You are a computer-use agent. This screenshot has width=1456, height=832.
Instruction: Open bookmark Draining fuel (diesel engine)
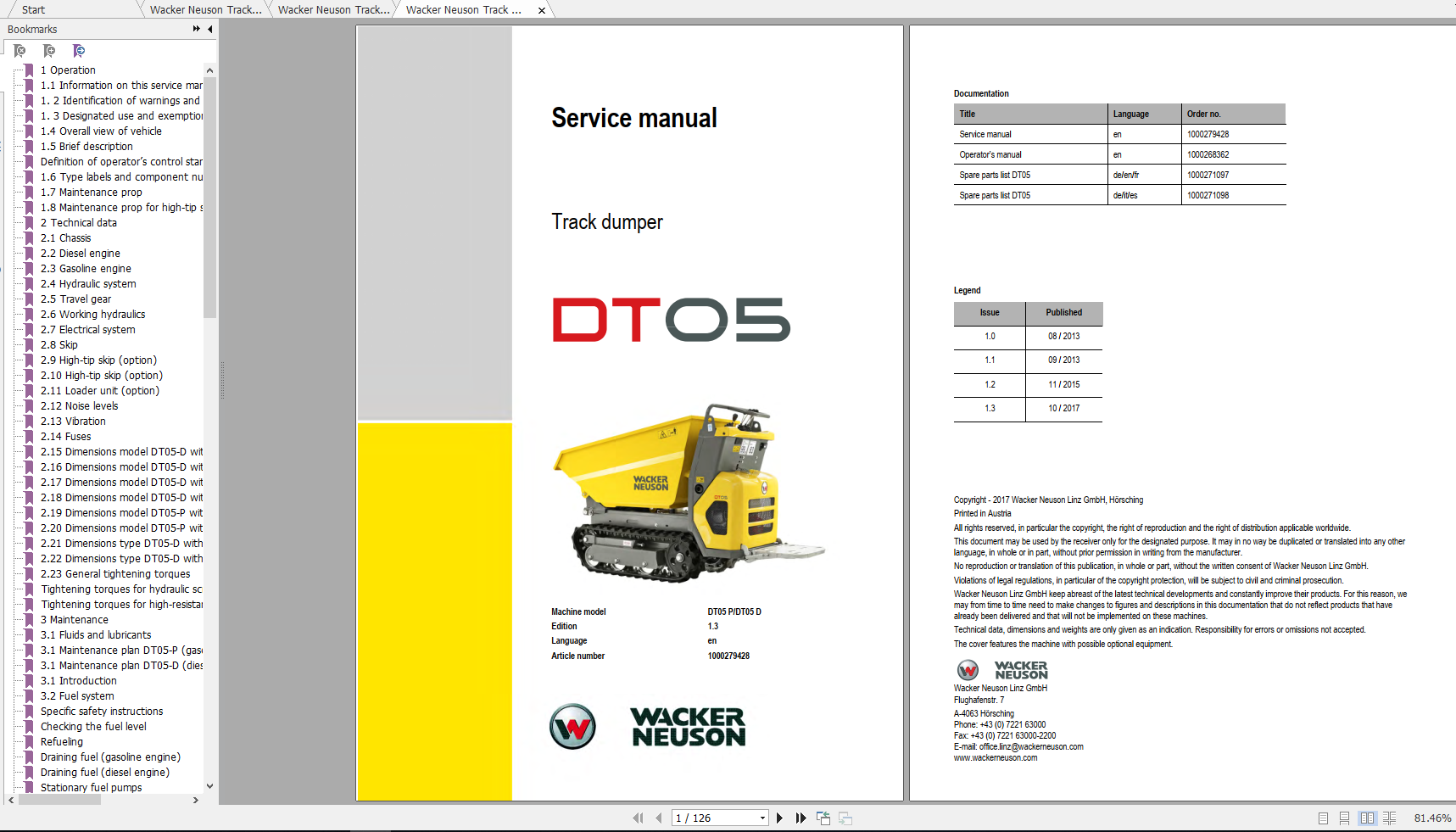[x=105, y=773]
